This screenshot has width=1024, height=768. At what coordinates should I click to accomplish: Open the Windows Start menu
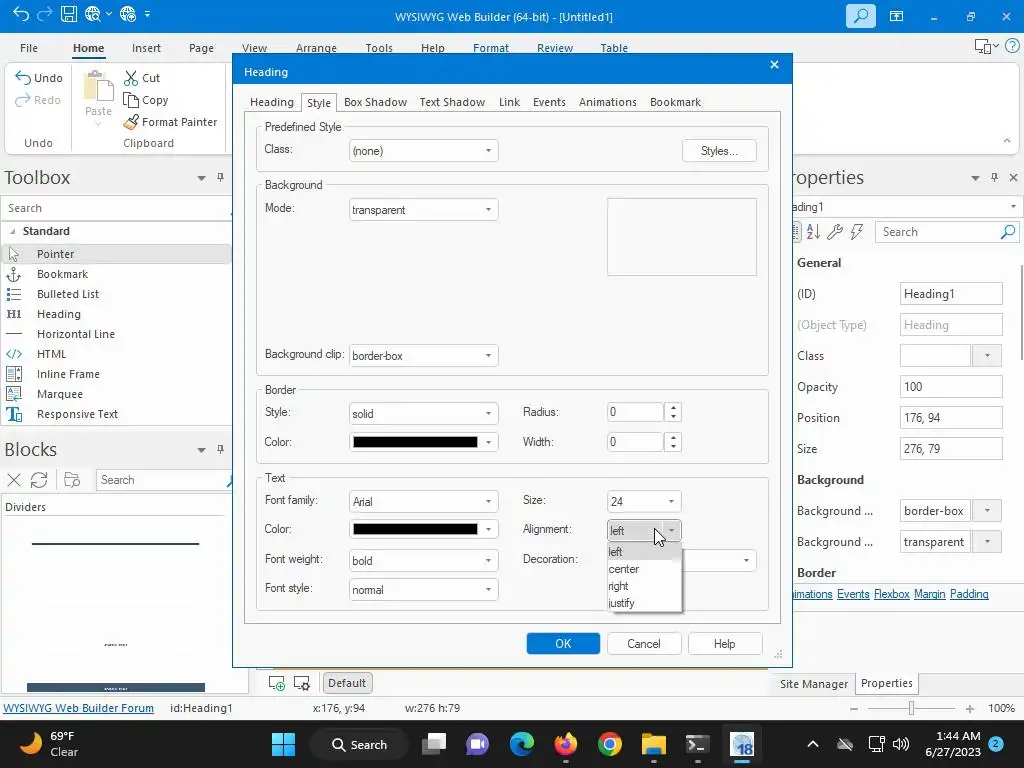coord(283,744)
